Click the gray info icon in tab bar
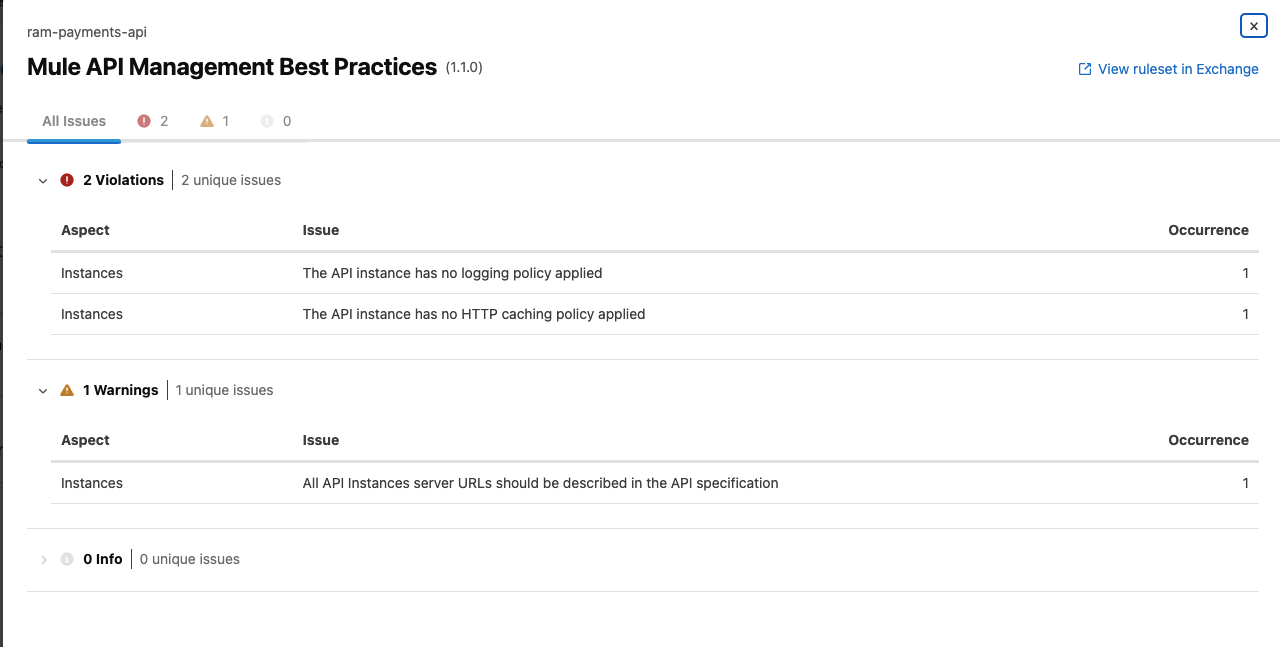Image resolution: width=1280 pixels, height=647 pixels. coord(267,121)
